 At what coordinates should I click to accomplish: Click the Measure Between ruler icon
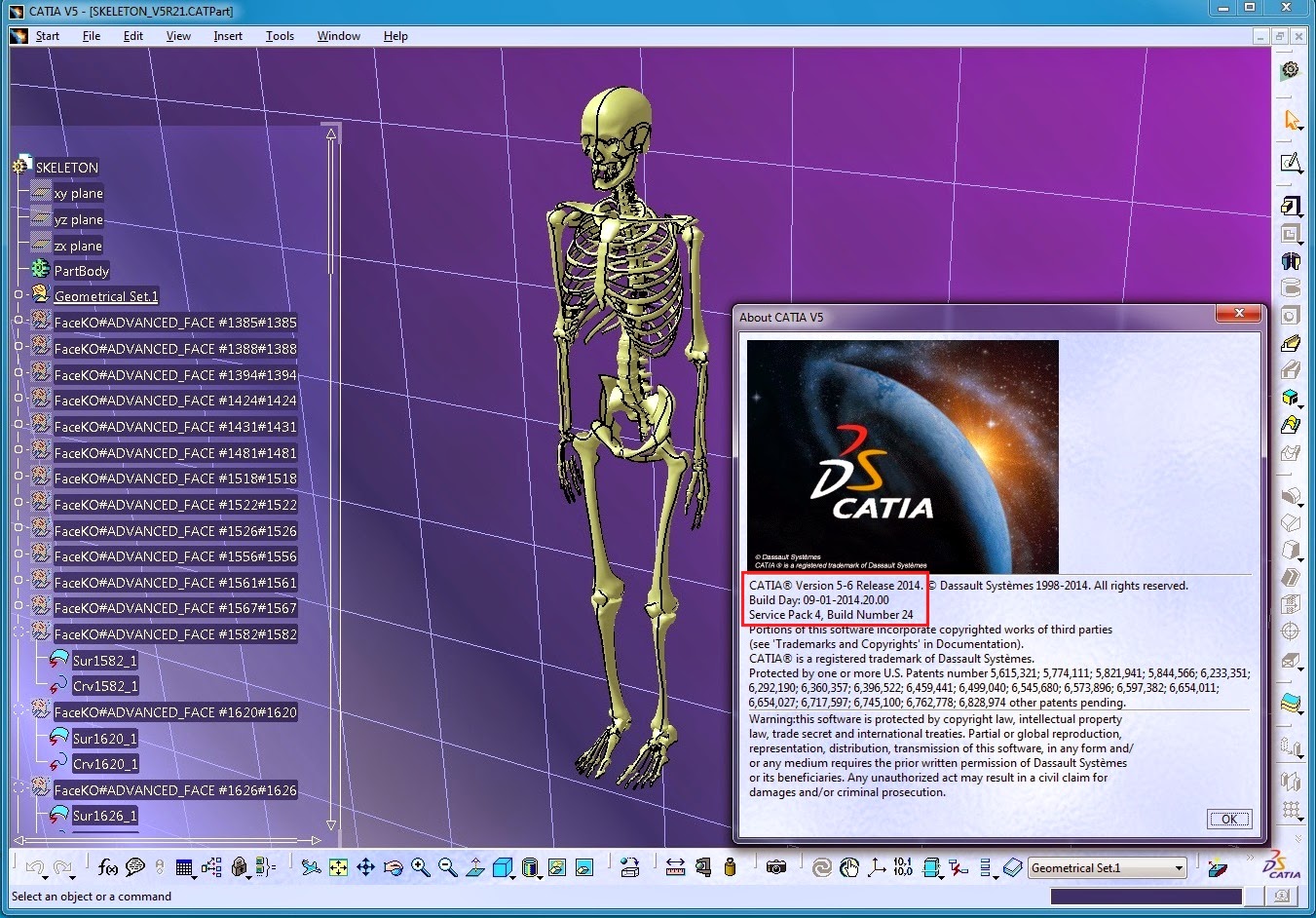pos(675,867)
